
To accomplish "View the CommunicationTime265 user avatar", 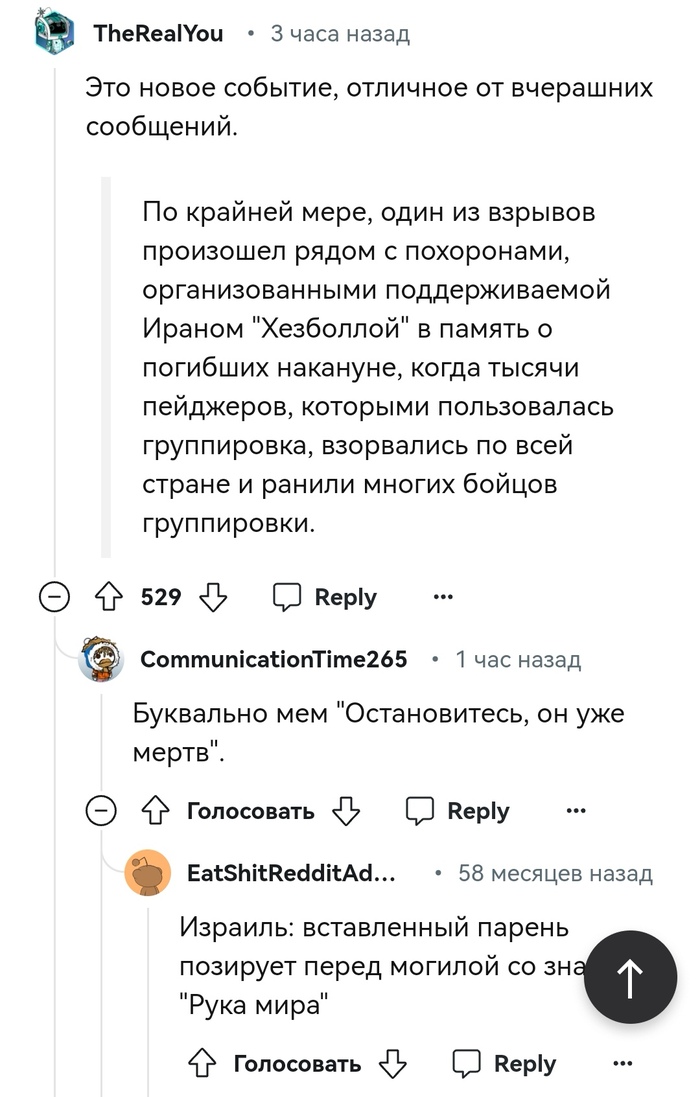I will tap(101, 660).
